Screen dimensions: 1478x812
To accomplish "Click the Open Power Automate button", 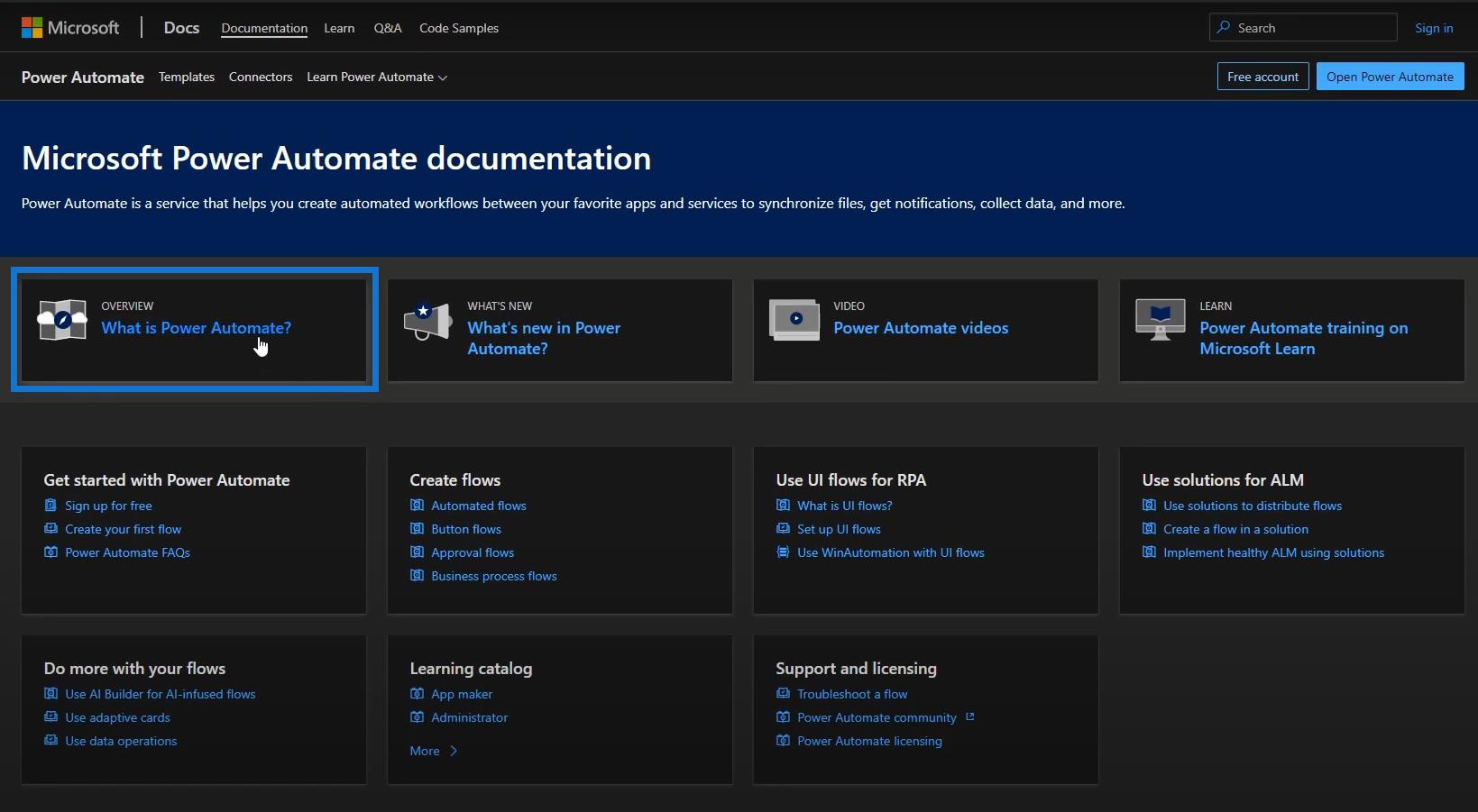I will pyautogui.click(x=1390, y=77).
